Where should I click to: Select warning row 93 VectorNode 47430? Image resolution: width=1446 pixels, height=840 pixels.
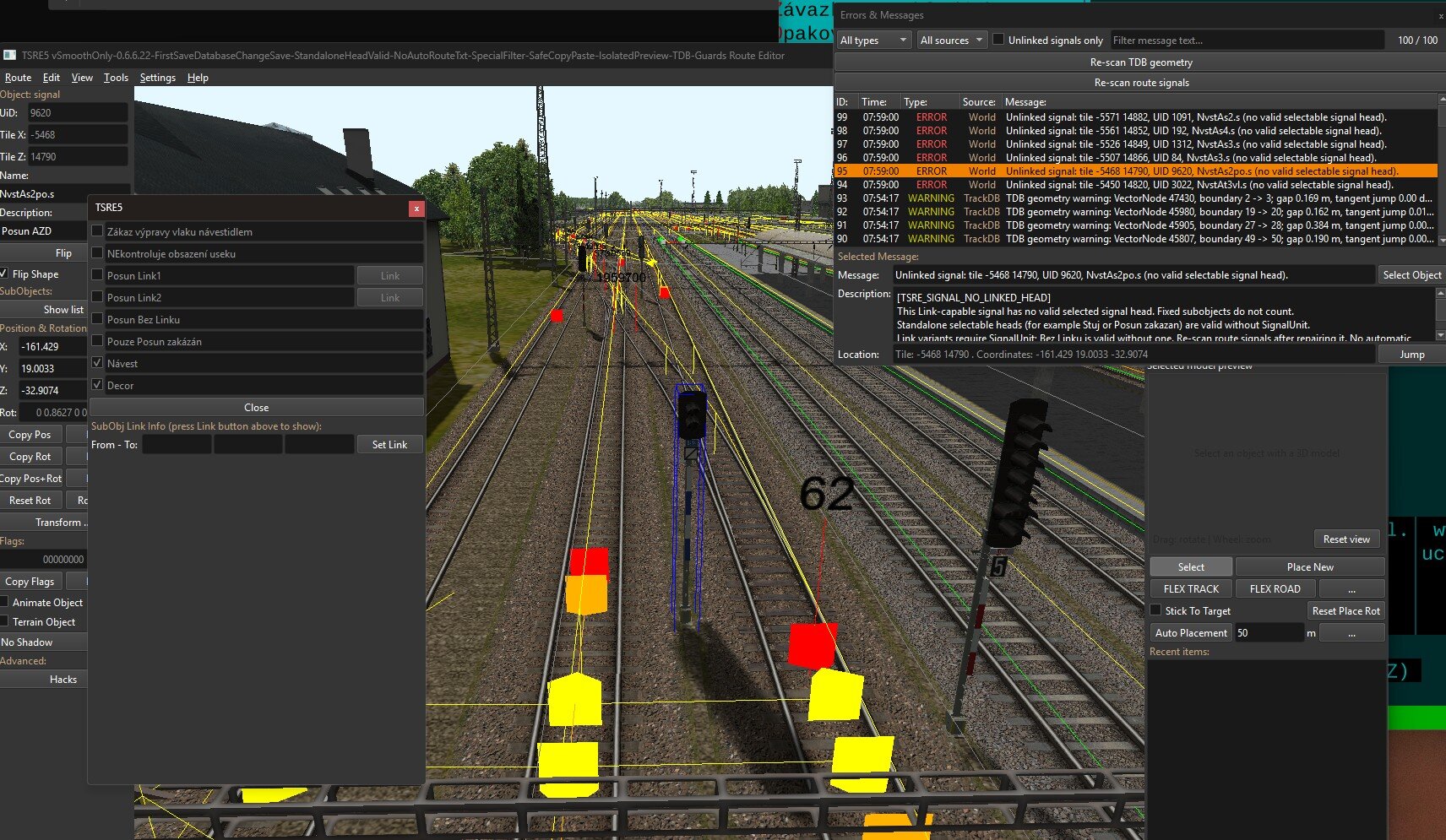pyautogui.click(x=1135, y=198)
